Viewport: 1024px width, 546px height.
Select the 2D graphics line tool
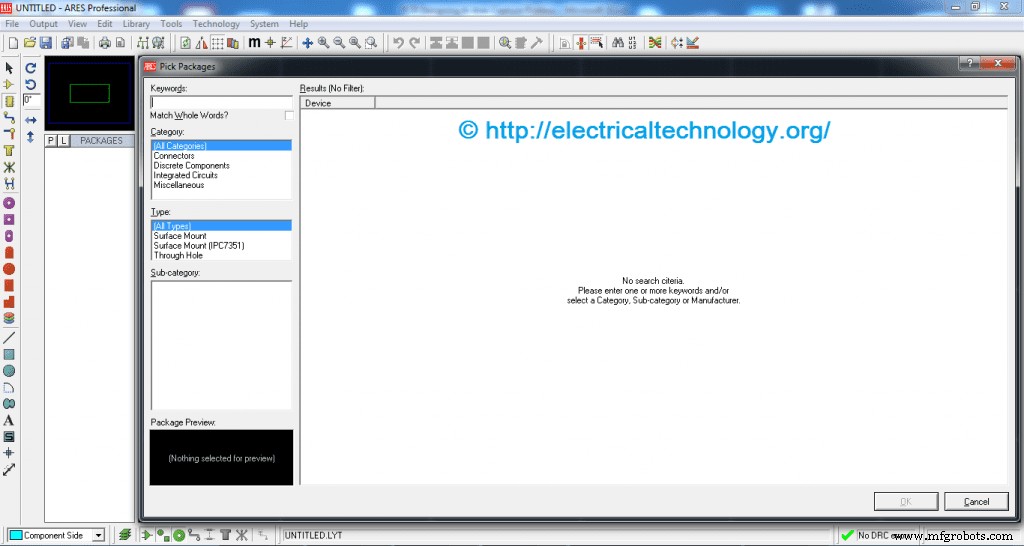pyautogui.click(x=9, y=338)
